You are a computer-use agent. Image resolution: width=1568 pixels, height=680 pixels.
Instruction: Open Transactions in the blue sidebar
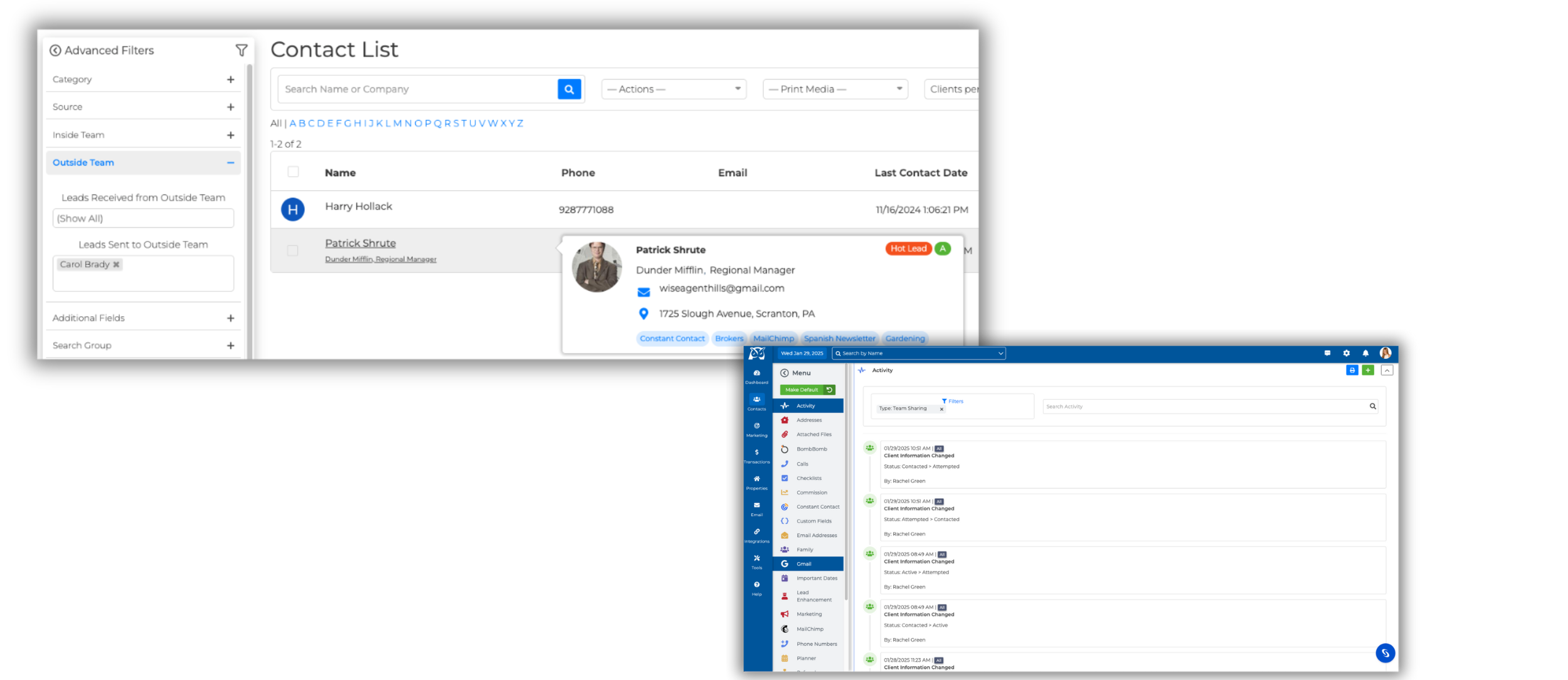pos(757,456)
